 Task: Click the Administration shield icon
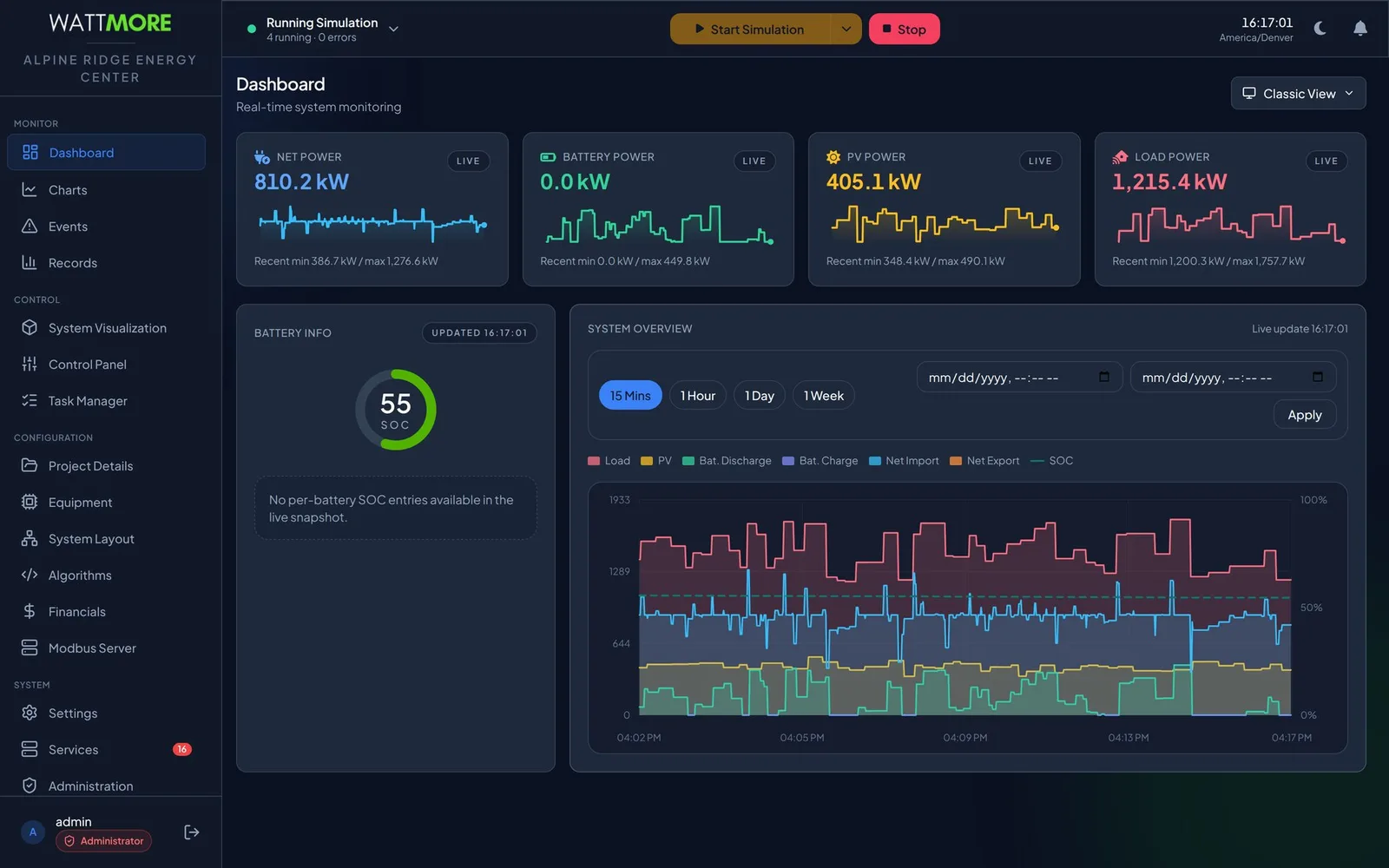[30, 786]
